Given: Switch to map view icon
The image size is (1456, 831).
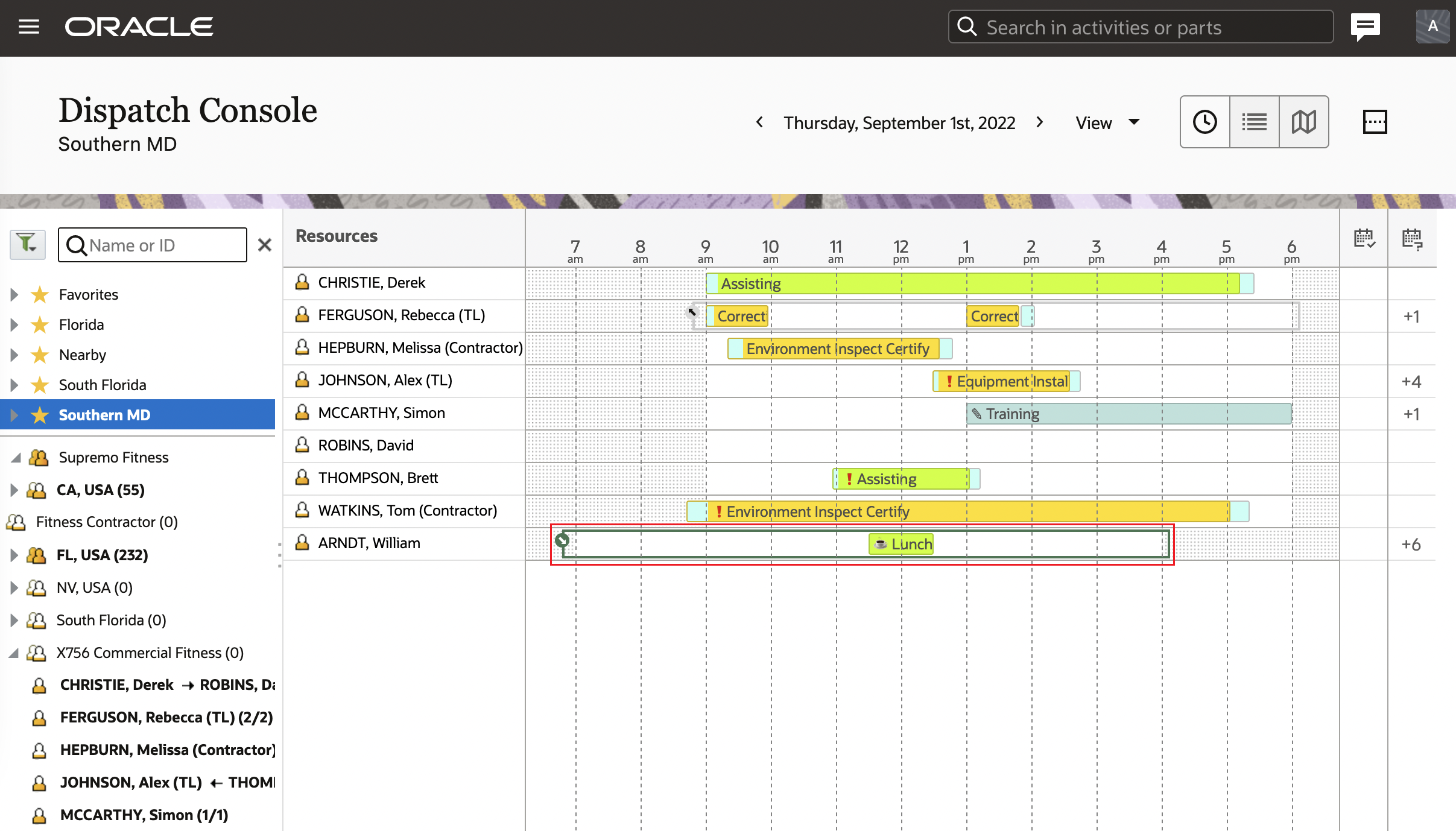Looking at the screenshot, I should pyautogui.click(x=1303, y=122).
